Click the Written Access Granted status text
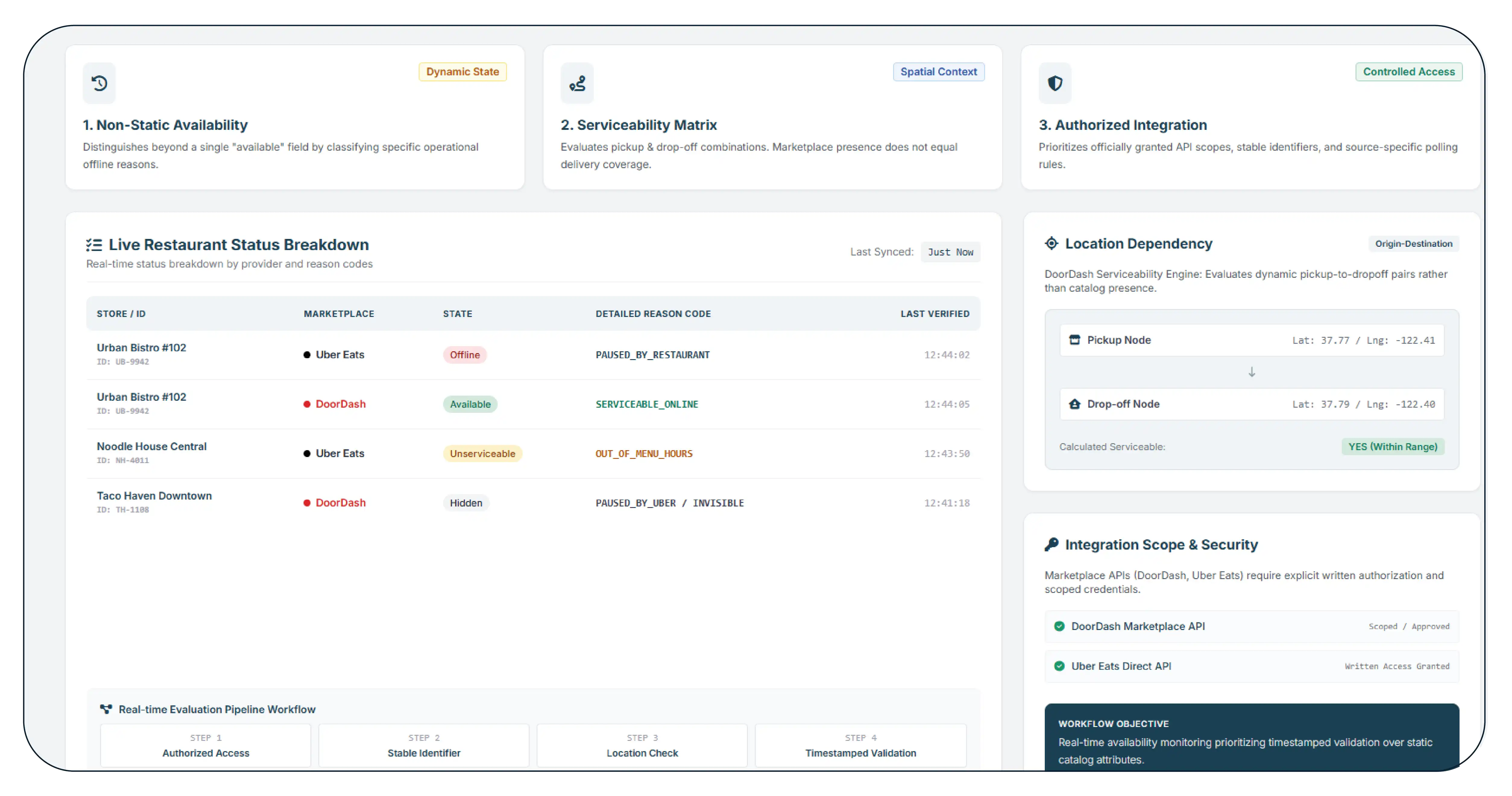Screen dimensions: 1512x796 point(1397,666)
